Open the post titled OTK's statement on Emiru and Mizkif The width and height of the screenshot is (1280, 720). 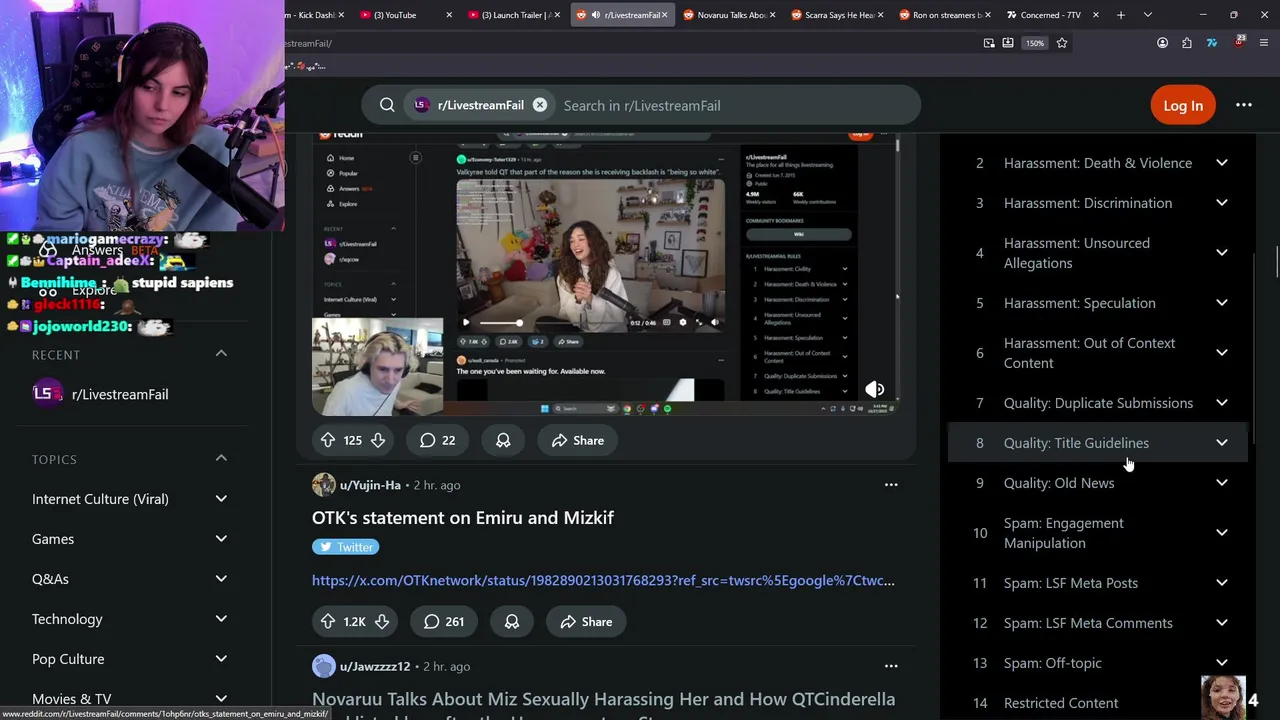[463, 517]
